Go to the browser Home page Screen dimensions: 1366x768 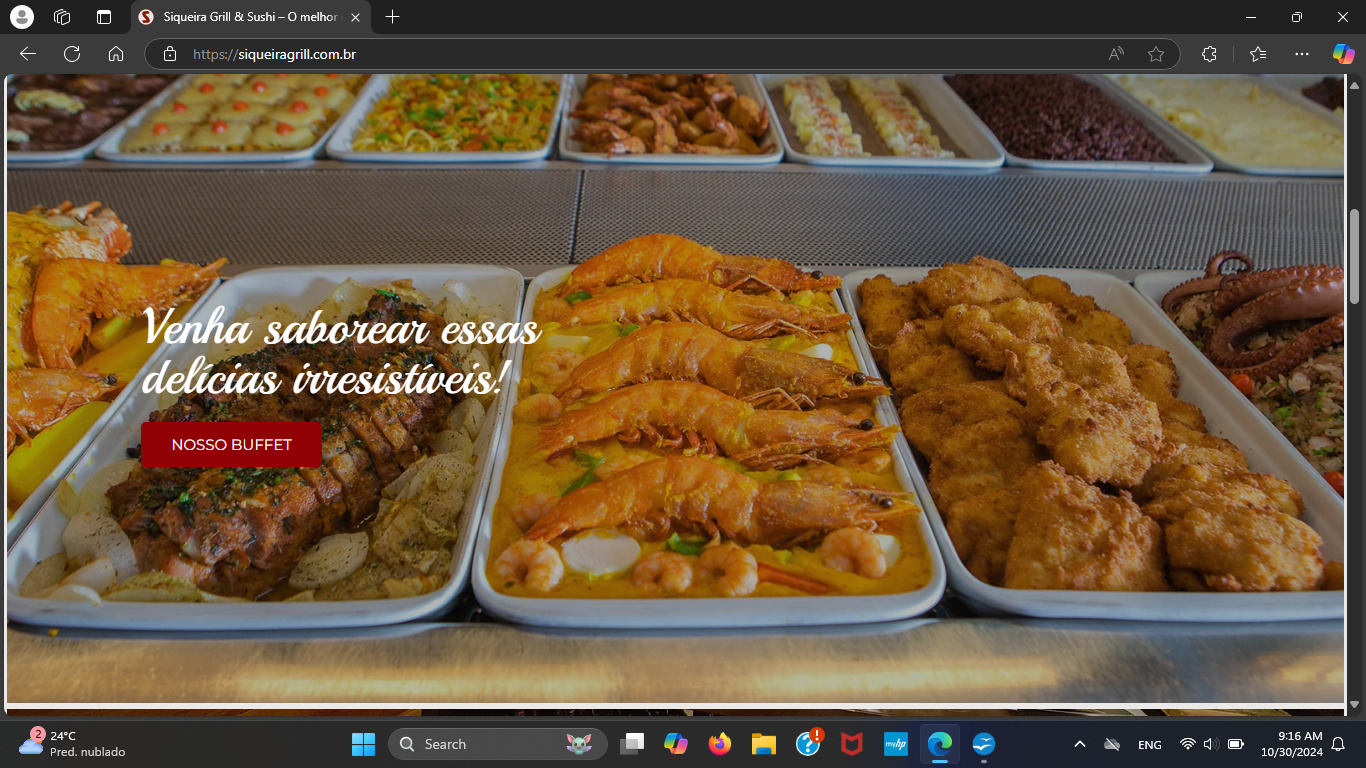click(116, 54)
